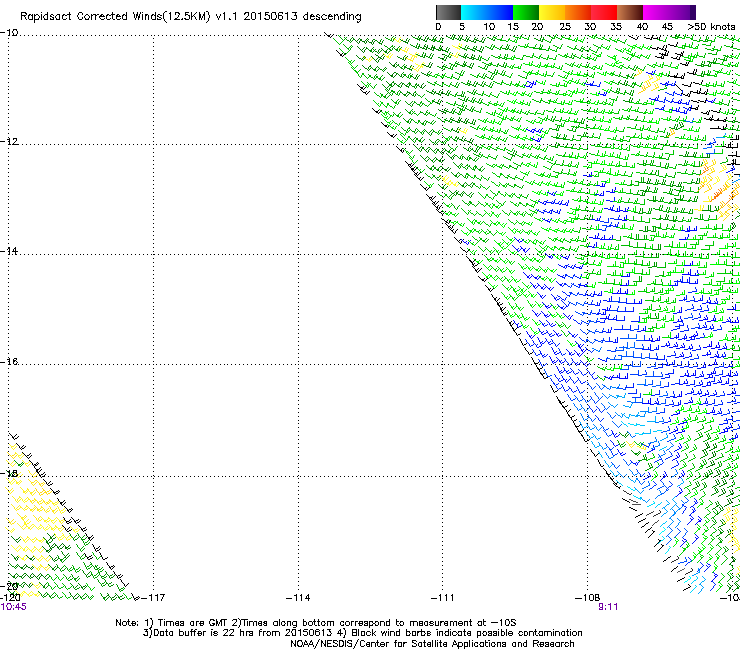Click the gray 0-5 knots color swatch
The height and width of the screenshot is (650, 740).
448,12
